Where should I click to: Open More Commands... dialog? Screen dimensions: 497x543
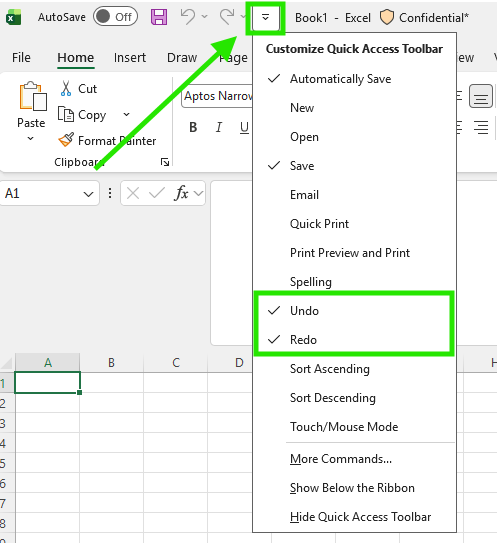coord(354,459)
